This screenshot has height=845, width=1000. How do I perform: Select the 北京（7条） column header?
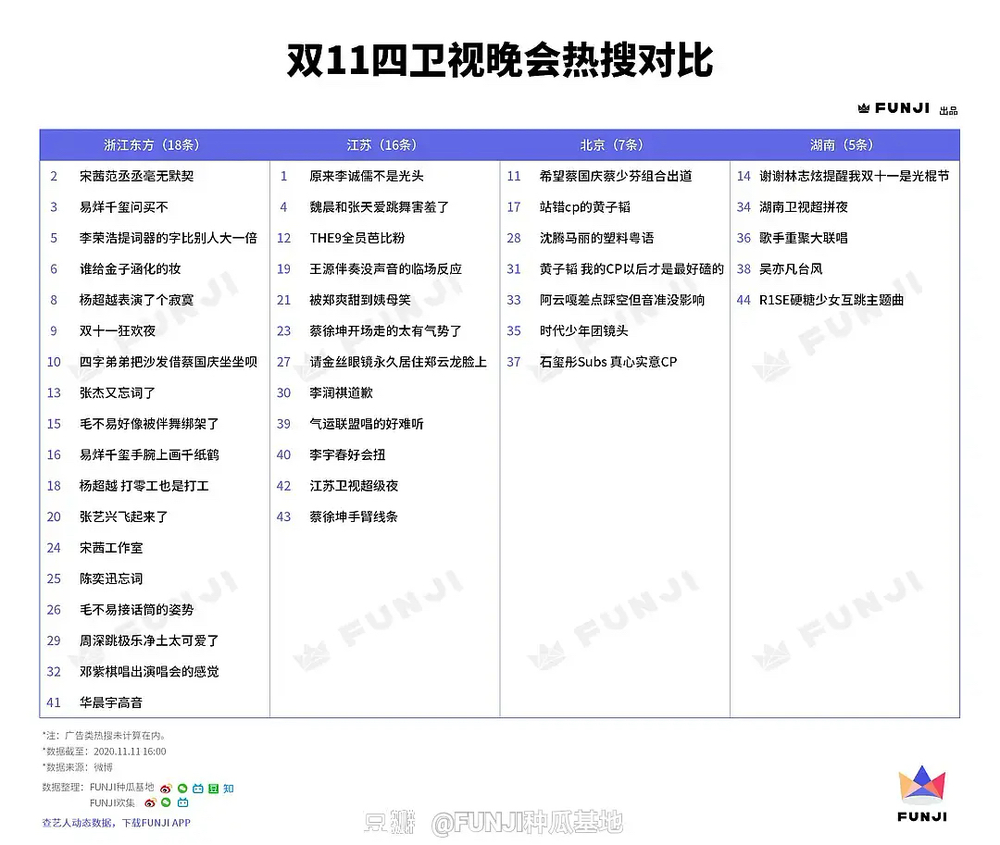tap(614, 145)
